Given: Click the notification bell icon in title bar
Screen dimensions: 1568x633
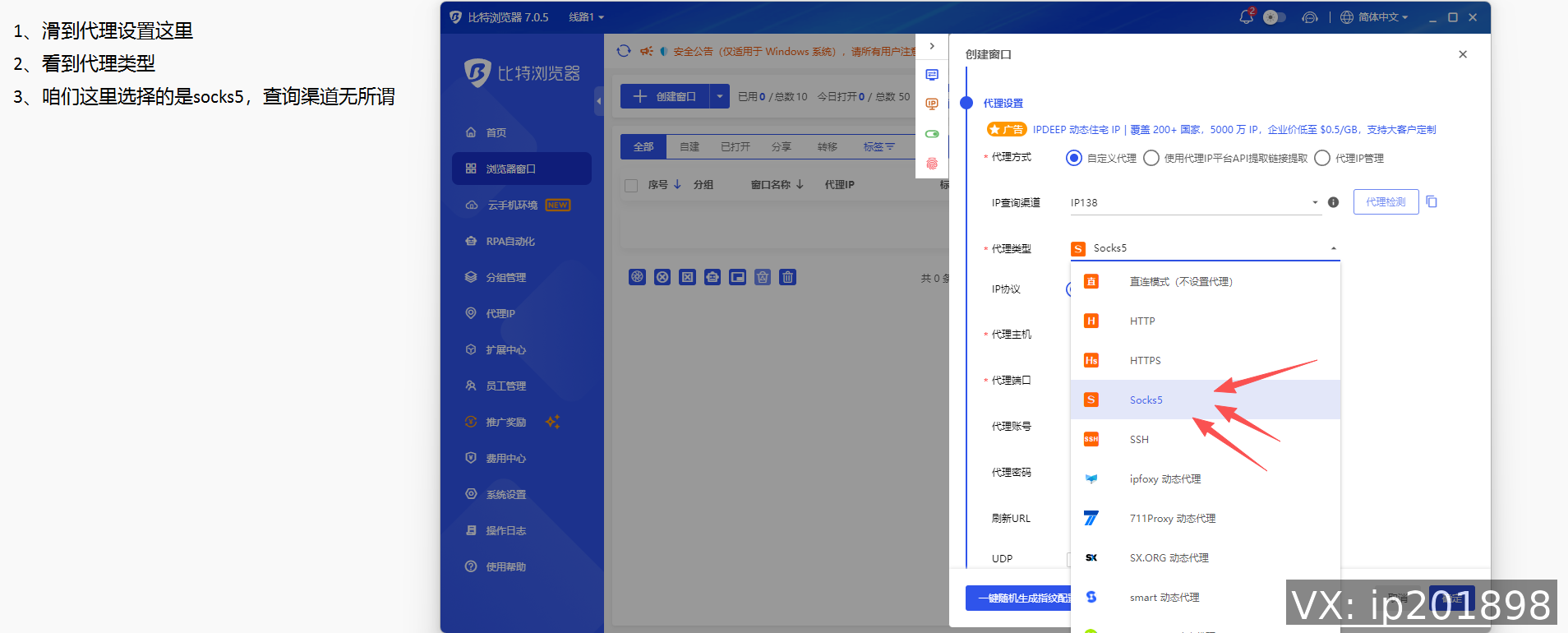Looking at the screenshot, I should 1247,16.
